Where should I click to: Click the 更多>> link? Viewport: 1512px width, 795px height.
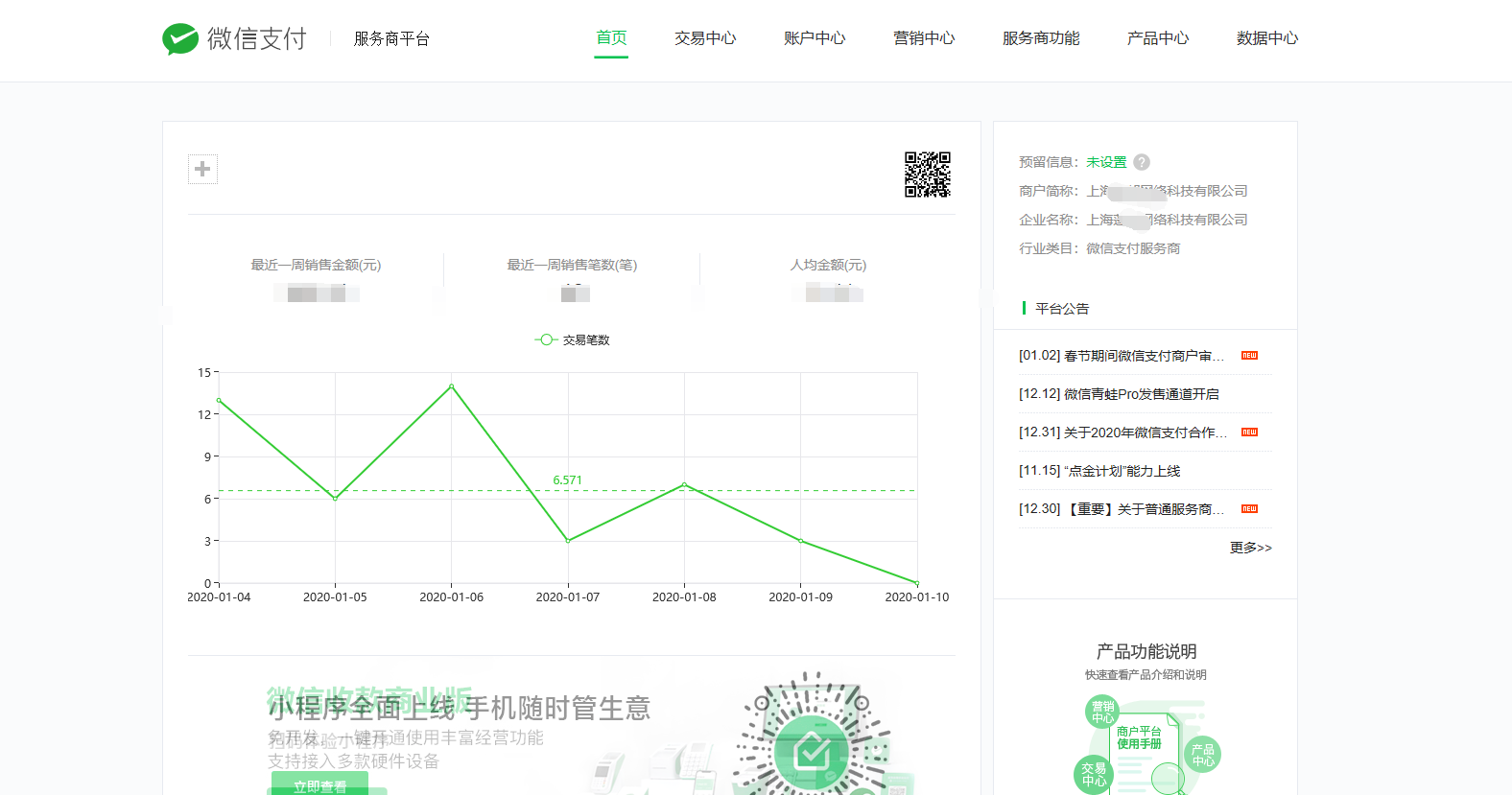pyautogui.click(x=1251, y=548)
